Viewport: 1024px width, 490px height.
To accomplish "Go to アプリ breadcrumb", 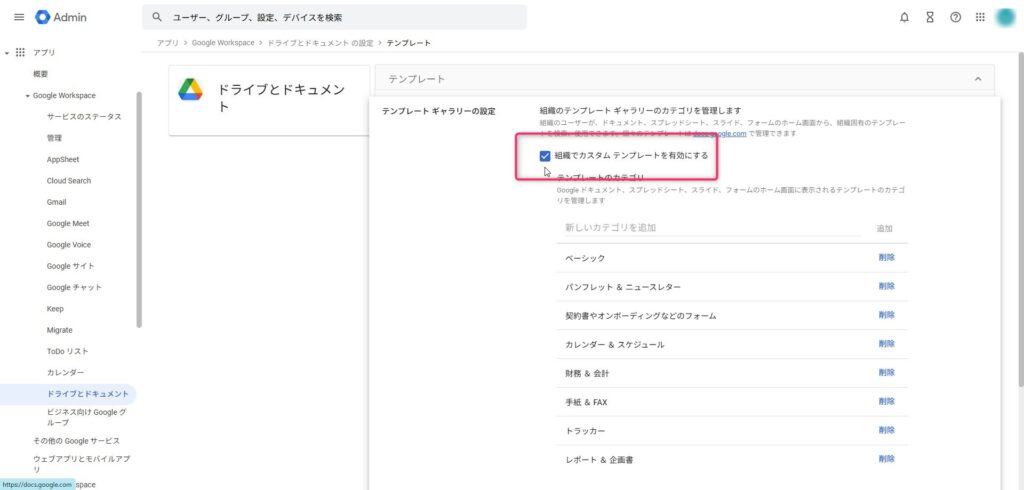I will [167, 43].
